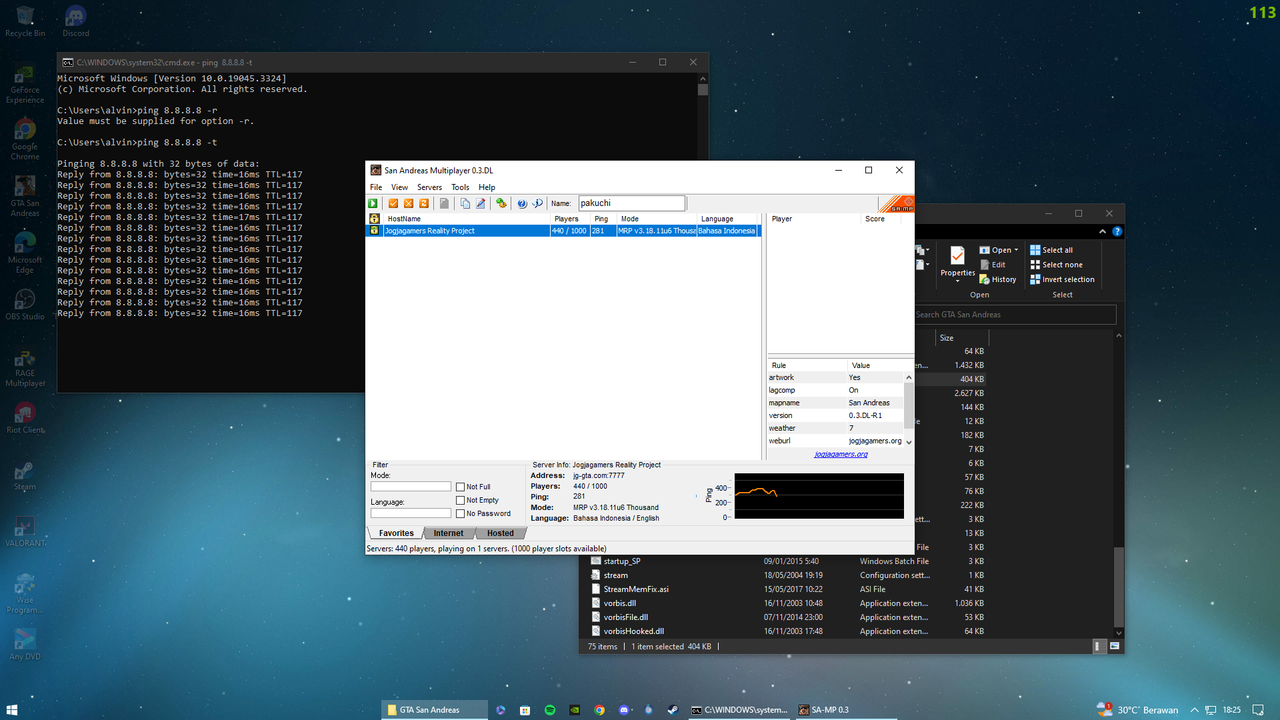
Task: Click the about info icon next to Name
Action: coord(537,203)
